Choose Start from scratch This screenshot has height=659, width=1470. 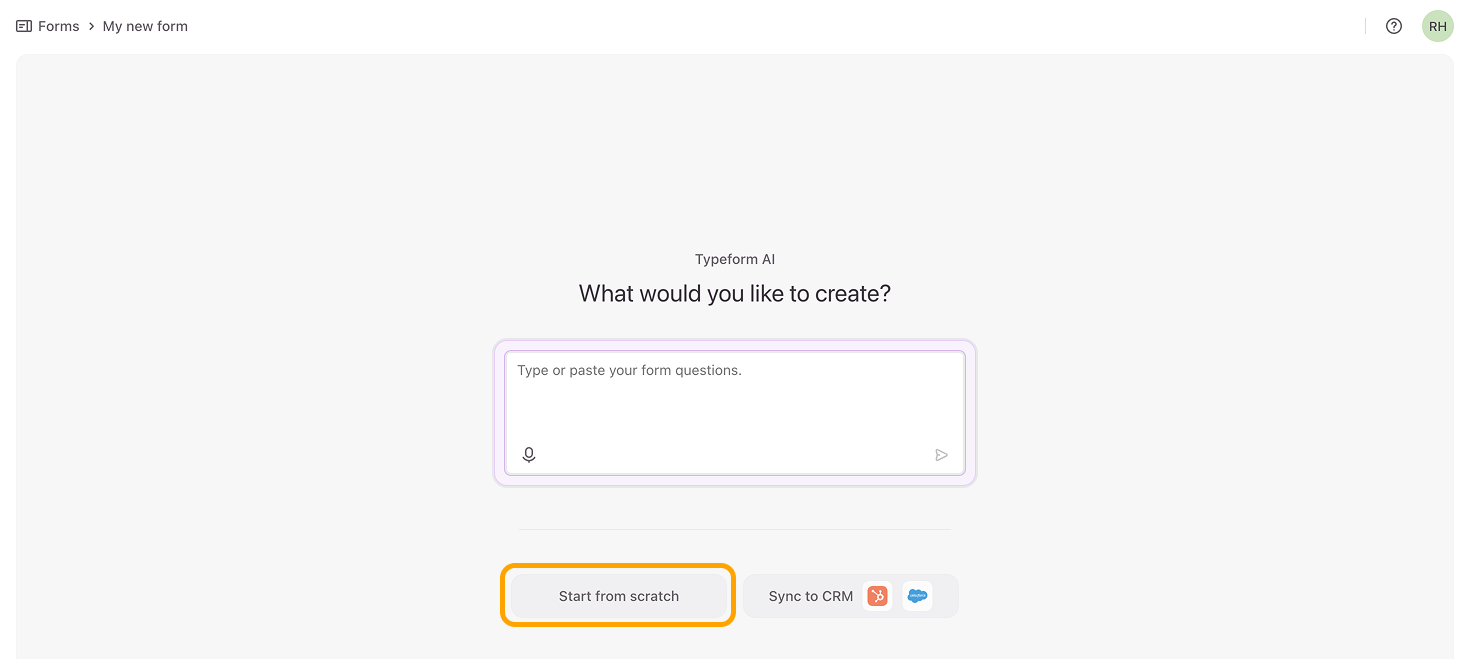point(618,596)
